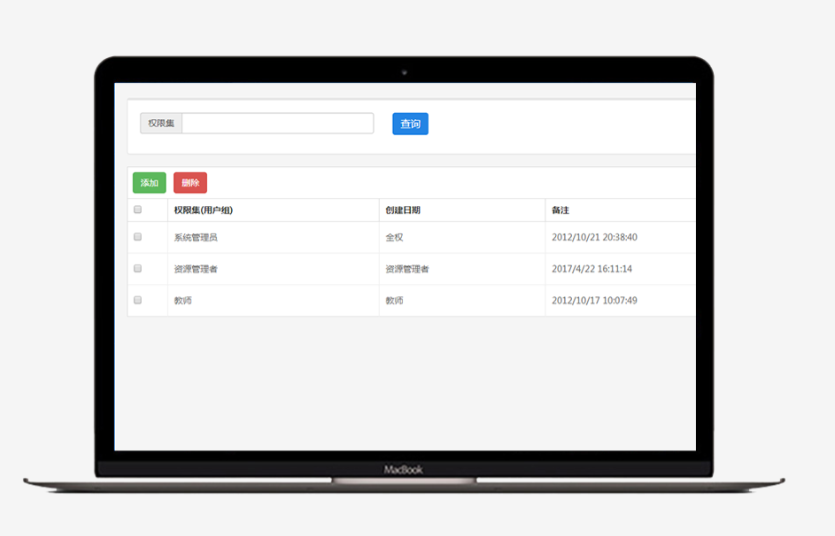Click the gray 权限集 label beside the input
This screenshot has width=835, height=536.
point(161,123)
